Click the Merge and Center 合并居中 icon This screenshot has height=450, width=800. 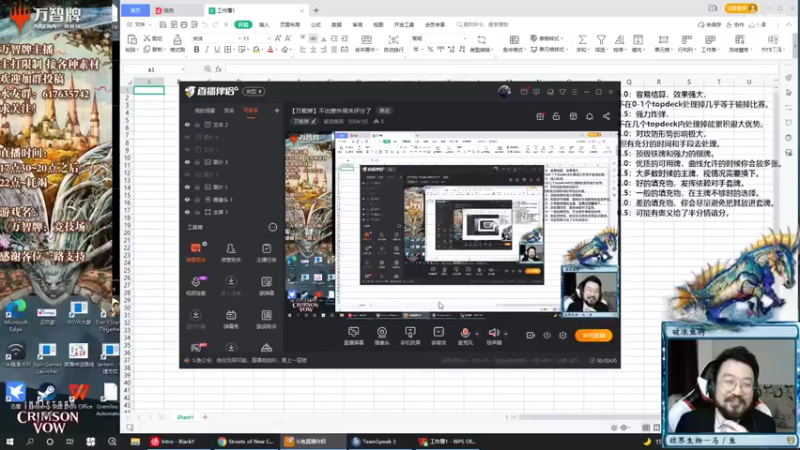[366, 43]
